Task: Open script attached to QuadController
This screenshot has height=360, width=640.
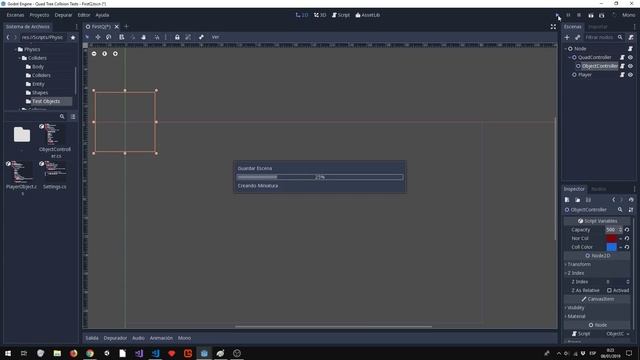Action: (x=622, y=58)
